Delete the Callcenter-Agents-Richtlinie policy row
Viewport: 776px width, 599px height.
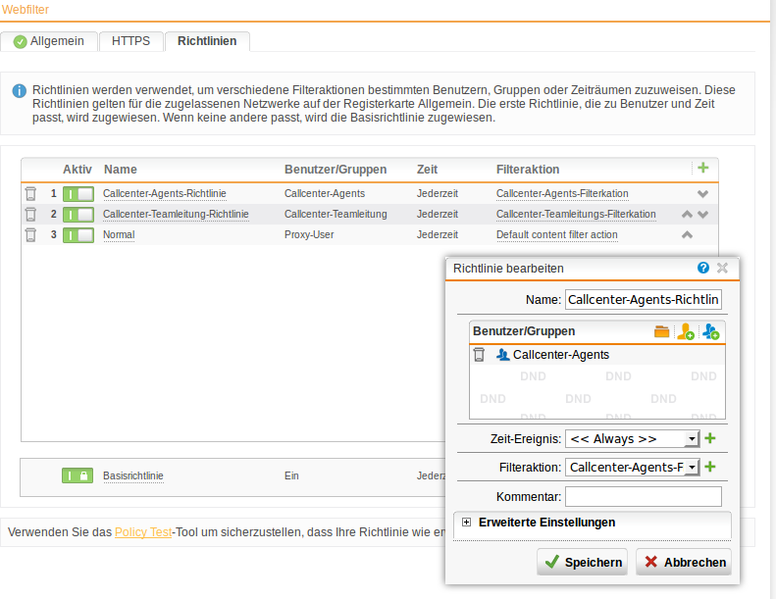coord(31,193)
